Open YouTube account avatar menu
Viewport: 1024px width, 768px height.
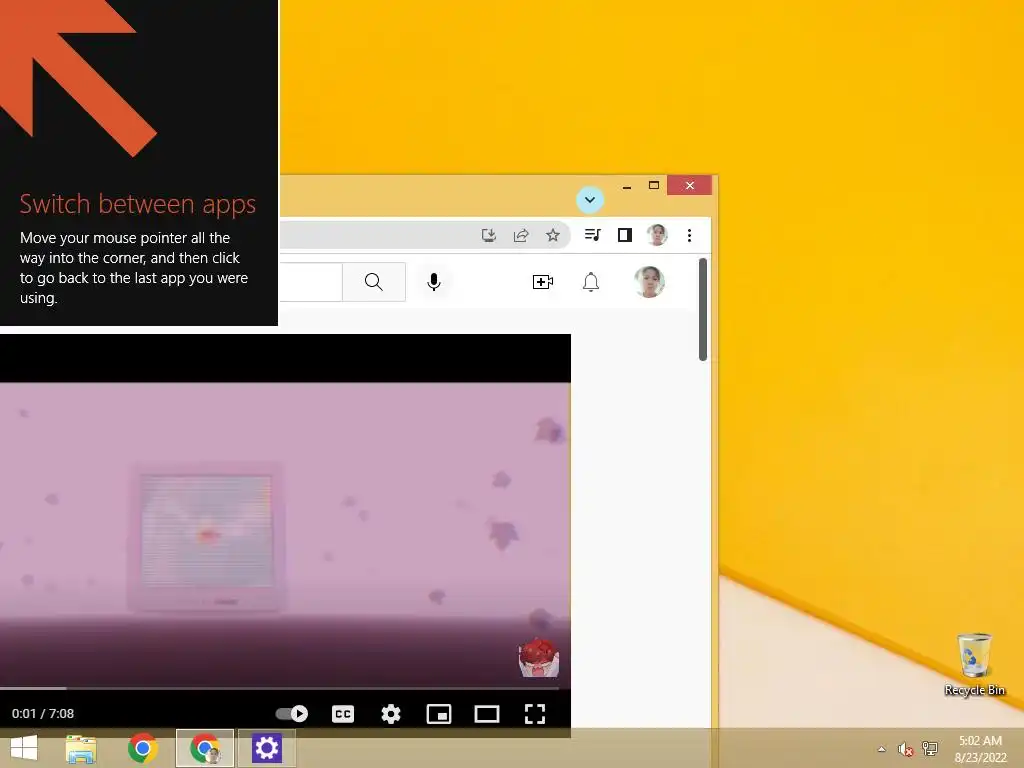tap(649, 281)
